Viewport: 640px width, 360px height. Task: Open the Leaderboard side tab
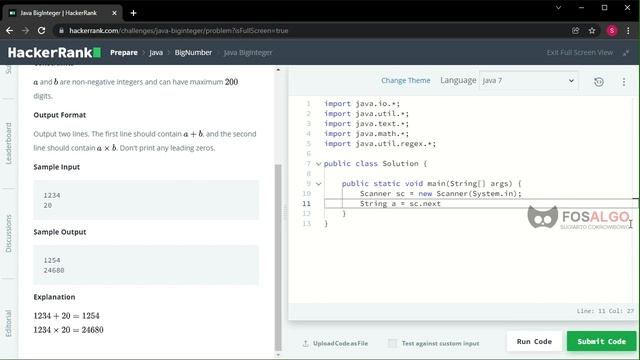click(x=9, y=143)
